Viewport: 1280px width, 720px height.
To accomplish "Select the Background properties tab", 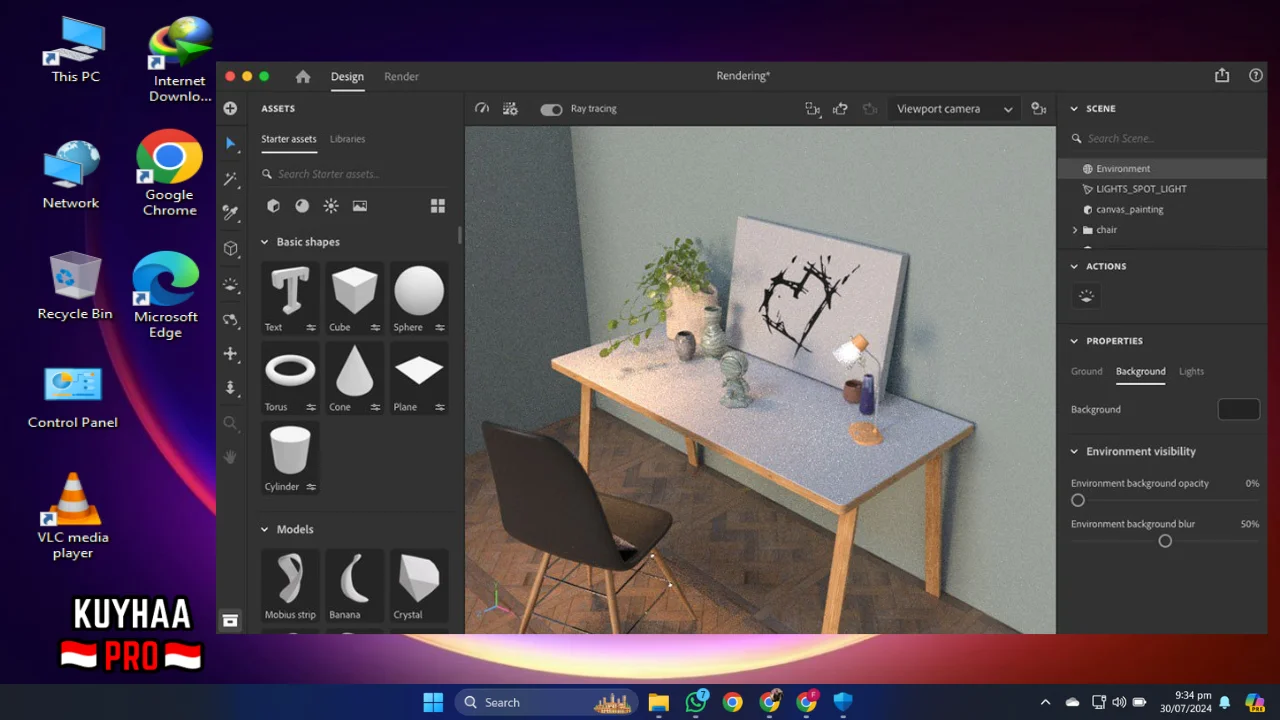I will pyautogui.click(x=1141, y=371).
